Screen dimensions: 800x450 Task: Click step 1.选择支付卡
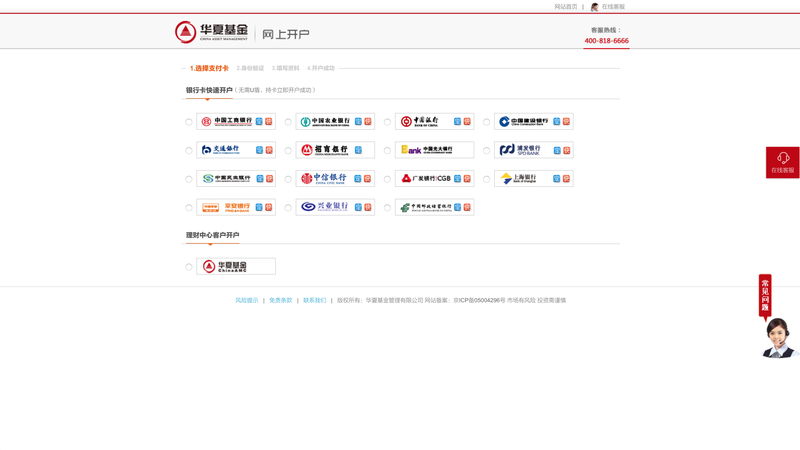(x=209, y=68)
